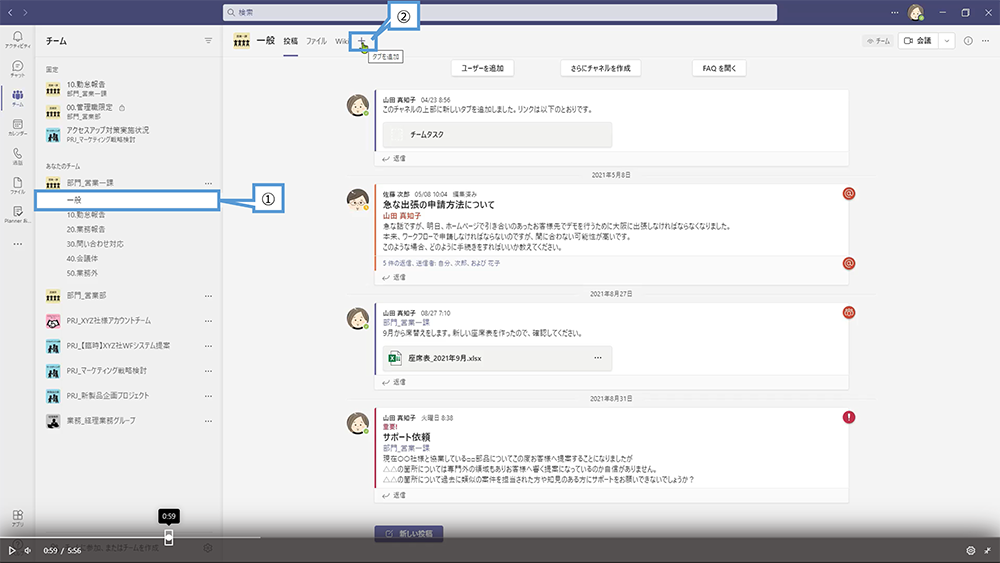Select the 一般 channel
The image size is (1000, 563).
128,200
